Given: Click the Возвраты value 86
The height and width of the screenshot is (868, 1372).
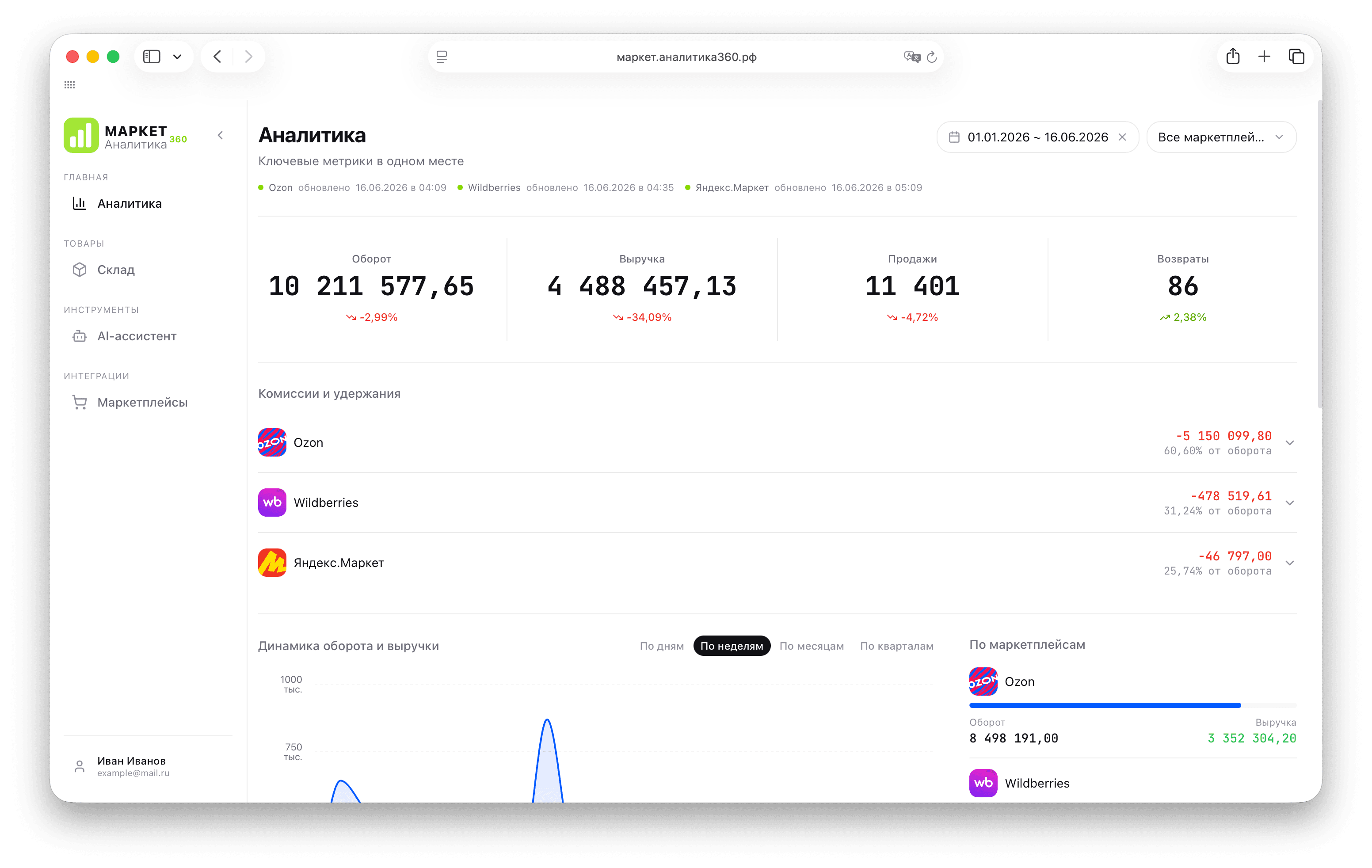Looking at the screenshot, I should (1183, 286).
